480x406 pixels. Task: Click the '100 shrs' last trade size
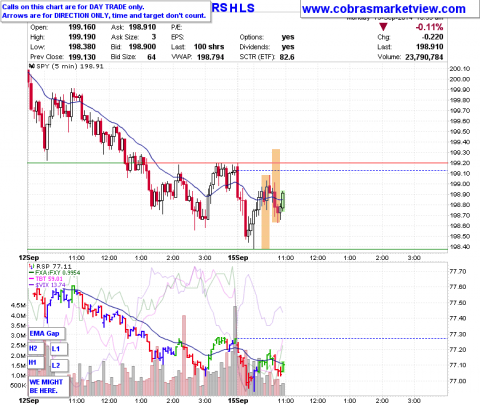(209, 47)
